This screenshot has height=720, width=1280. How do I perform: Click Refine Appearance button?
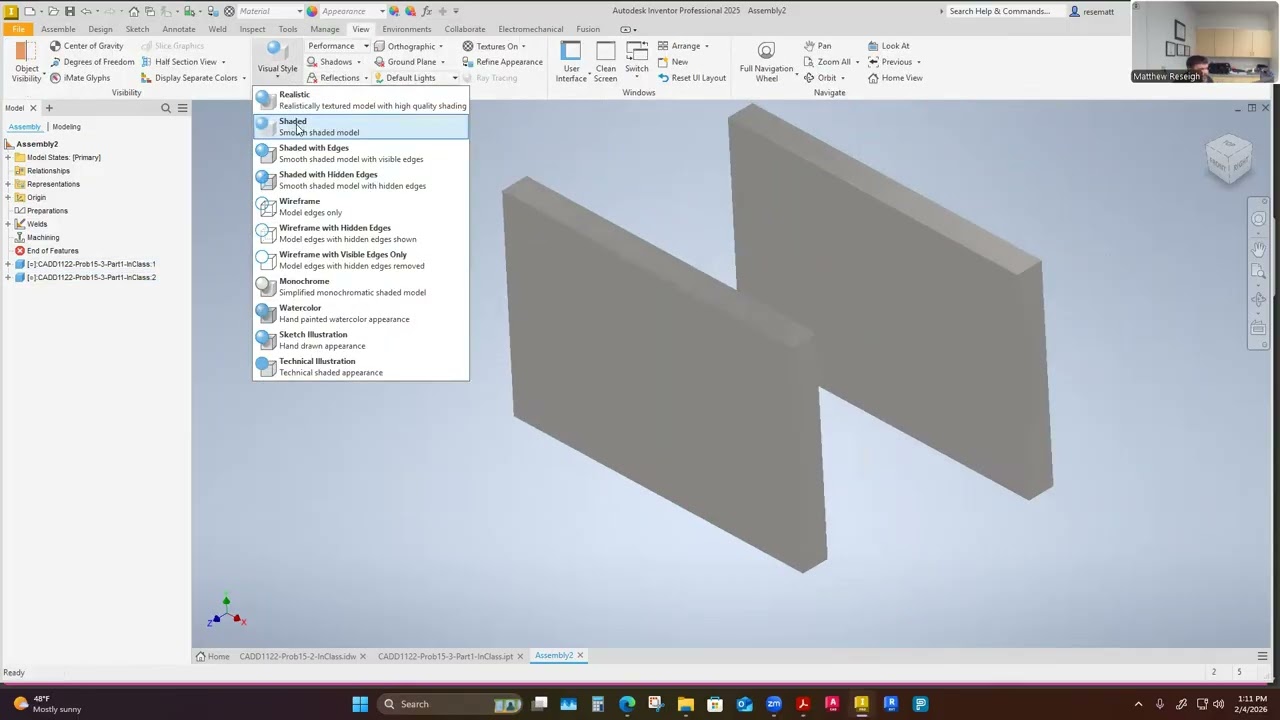502,62
